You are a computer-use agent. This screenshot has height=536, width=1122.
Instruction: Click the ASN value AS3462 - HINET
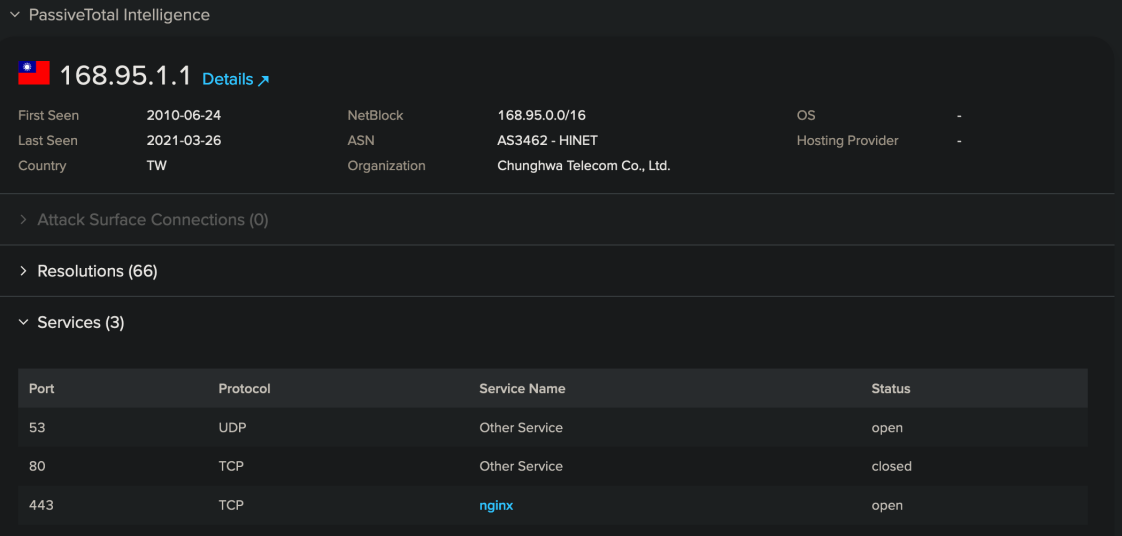[x=547, y=141]
